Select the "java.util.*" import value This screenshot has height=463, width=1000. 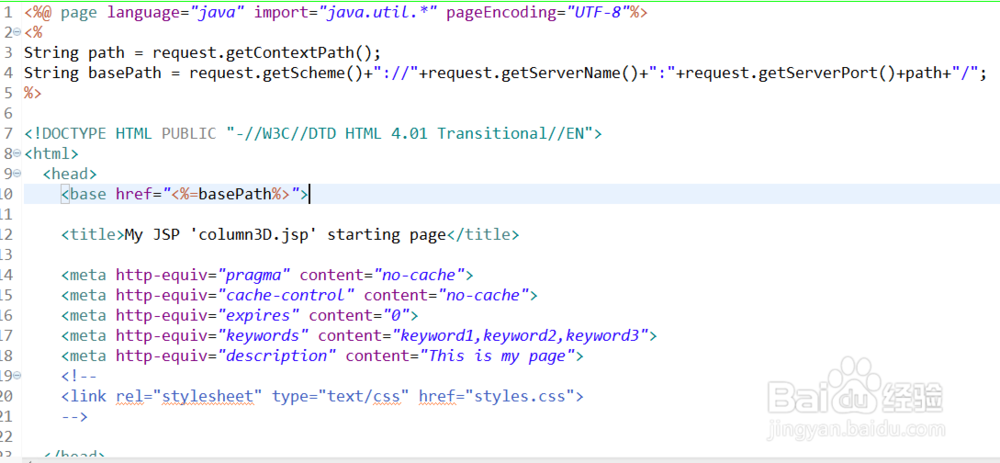coord(378,13)
